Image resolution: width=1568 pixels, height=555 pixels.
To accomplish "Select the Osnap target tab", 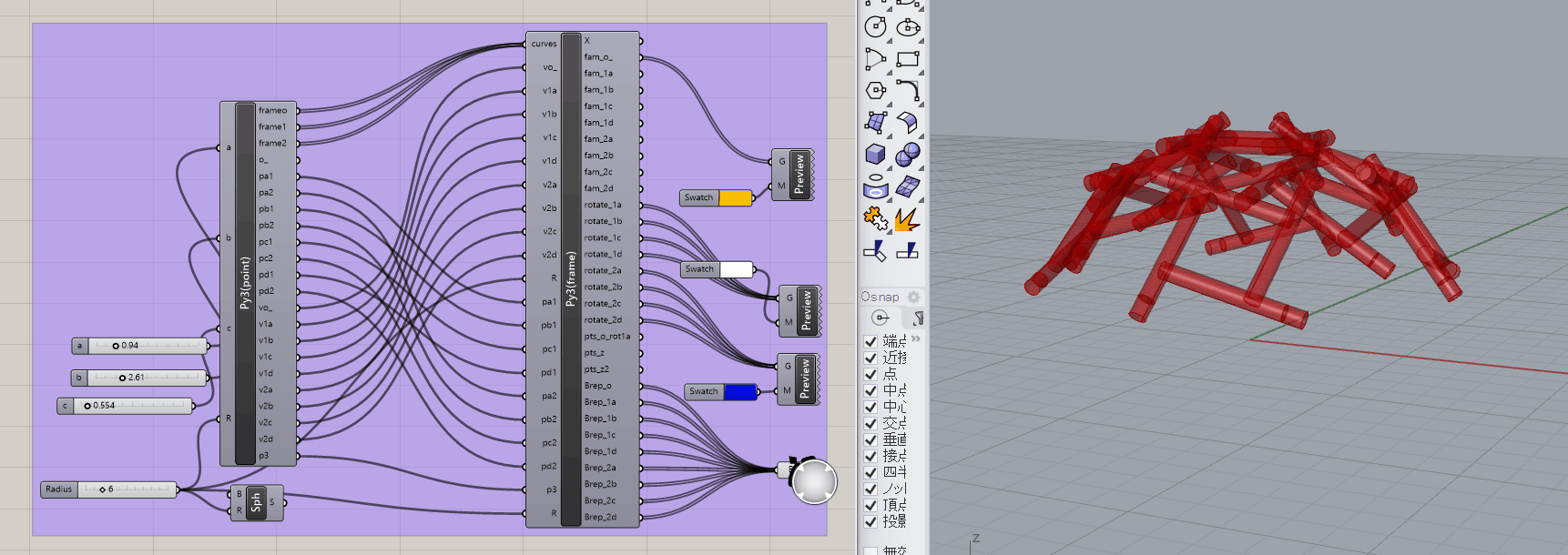I will pos(881,318).
